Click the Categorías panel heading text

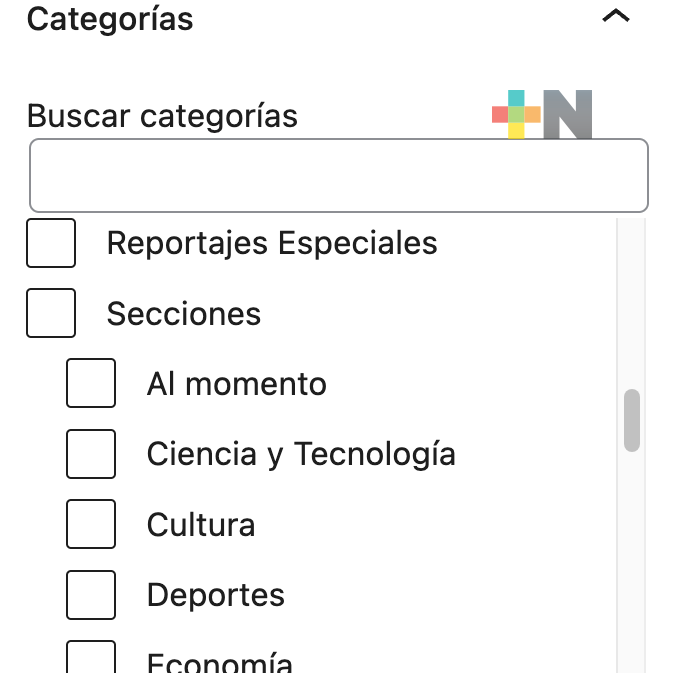coord(110,20)
